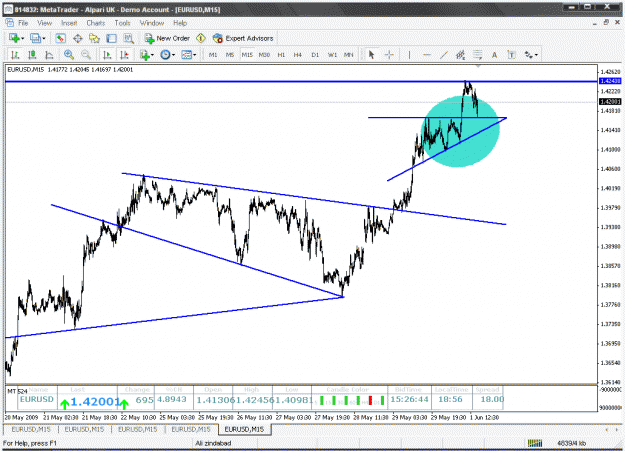Select the H4 timeframe

pos(298,55)
